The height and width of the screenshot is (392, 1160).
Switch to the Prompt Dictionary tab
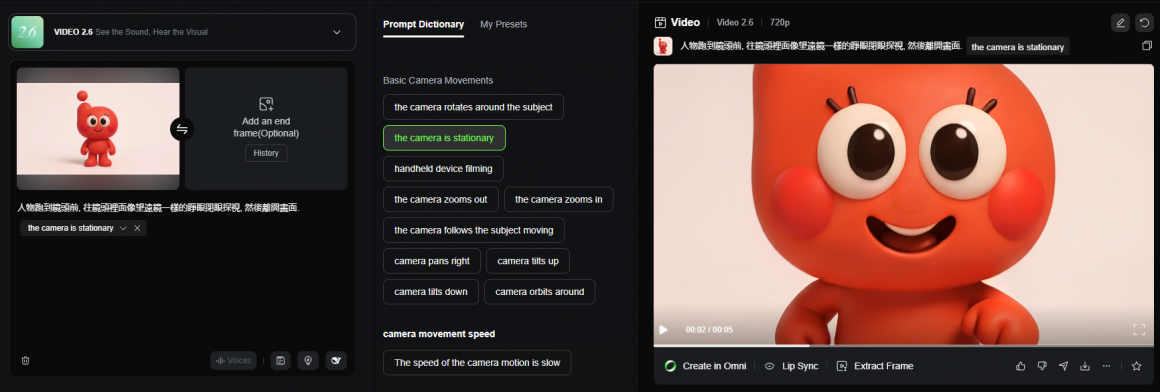[424, 24]
